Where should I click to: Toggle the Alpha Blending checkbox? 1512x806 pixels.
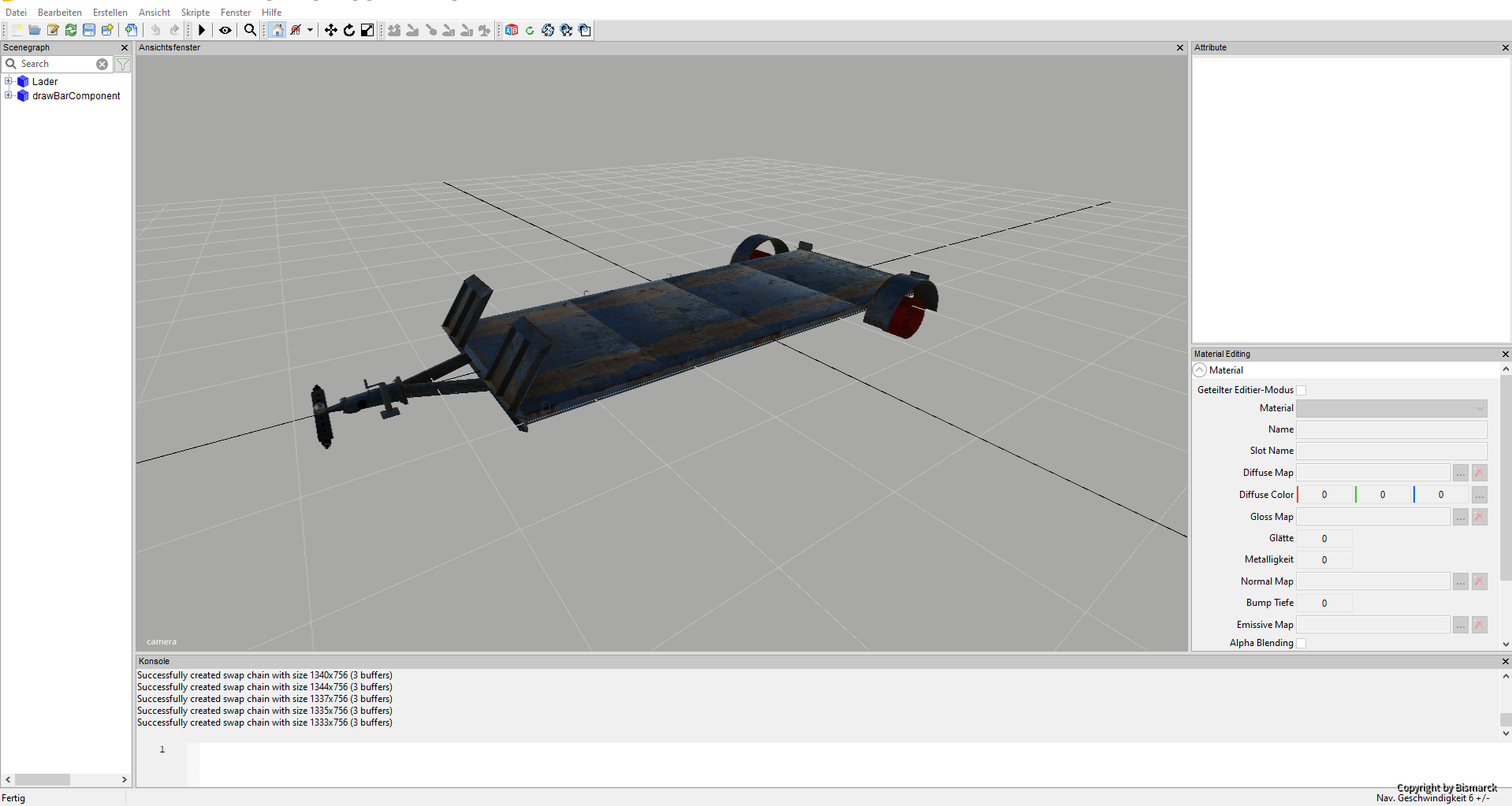coord(1302,643)
